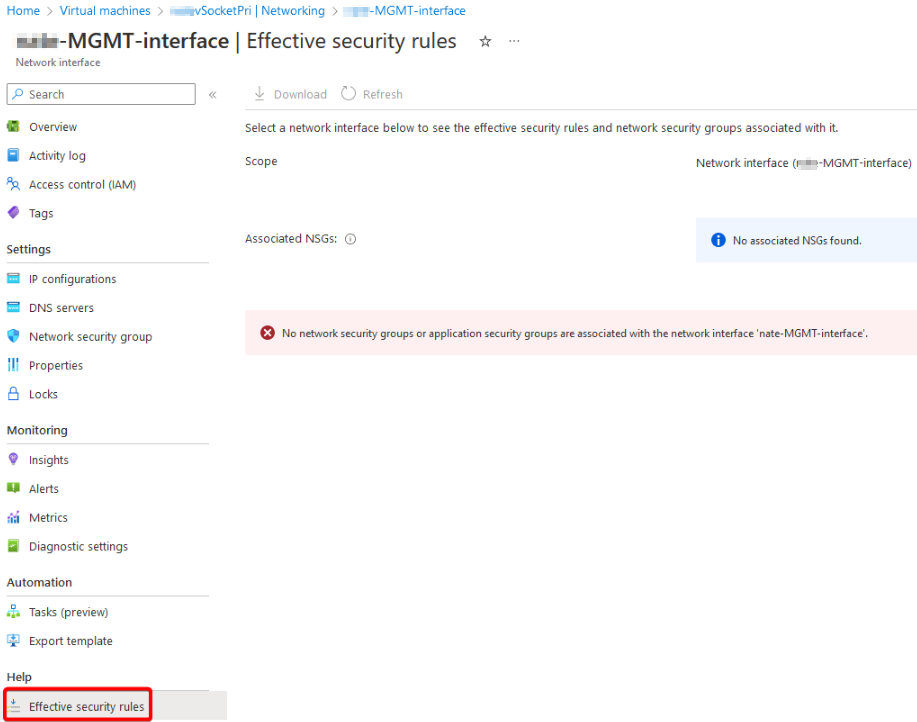Viewport: 917px width, 722px height.
Task: Collapse the sidebar with the double chevron
Action: pyautogui.click(x=213, y=95)
